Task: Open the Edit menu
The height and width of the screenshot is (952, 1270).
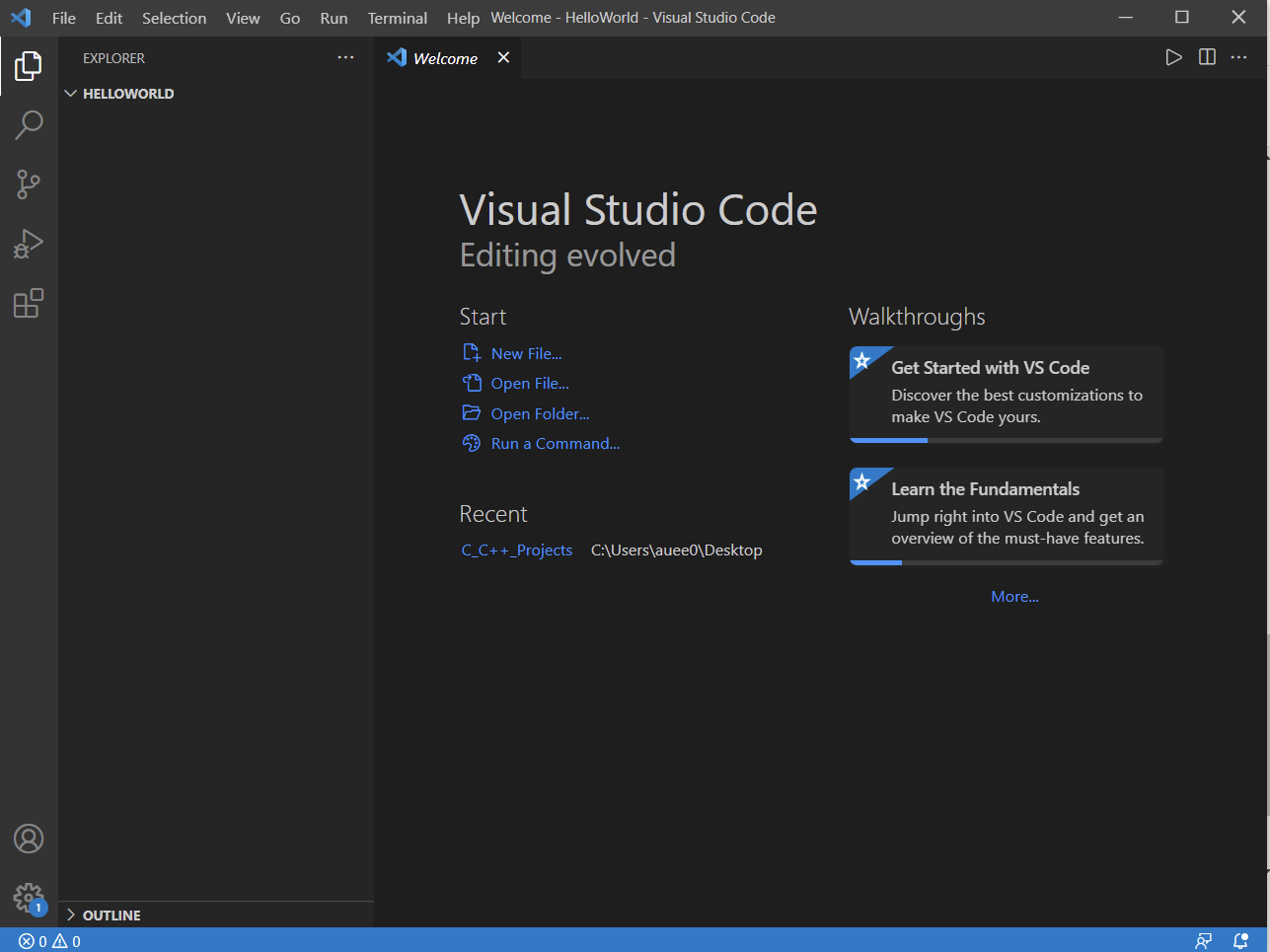Action: 109,18
